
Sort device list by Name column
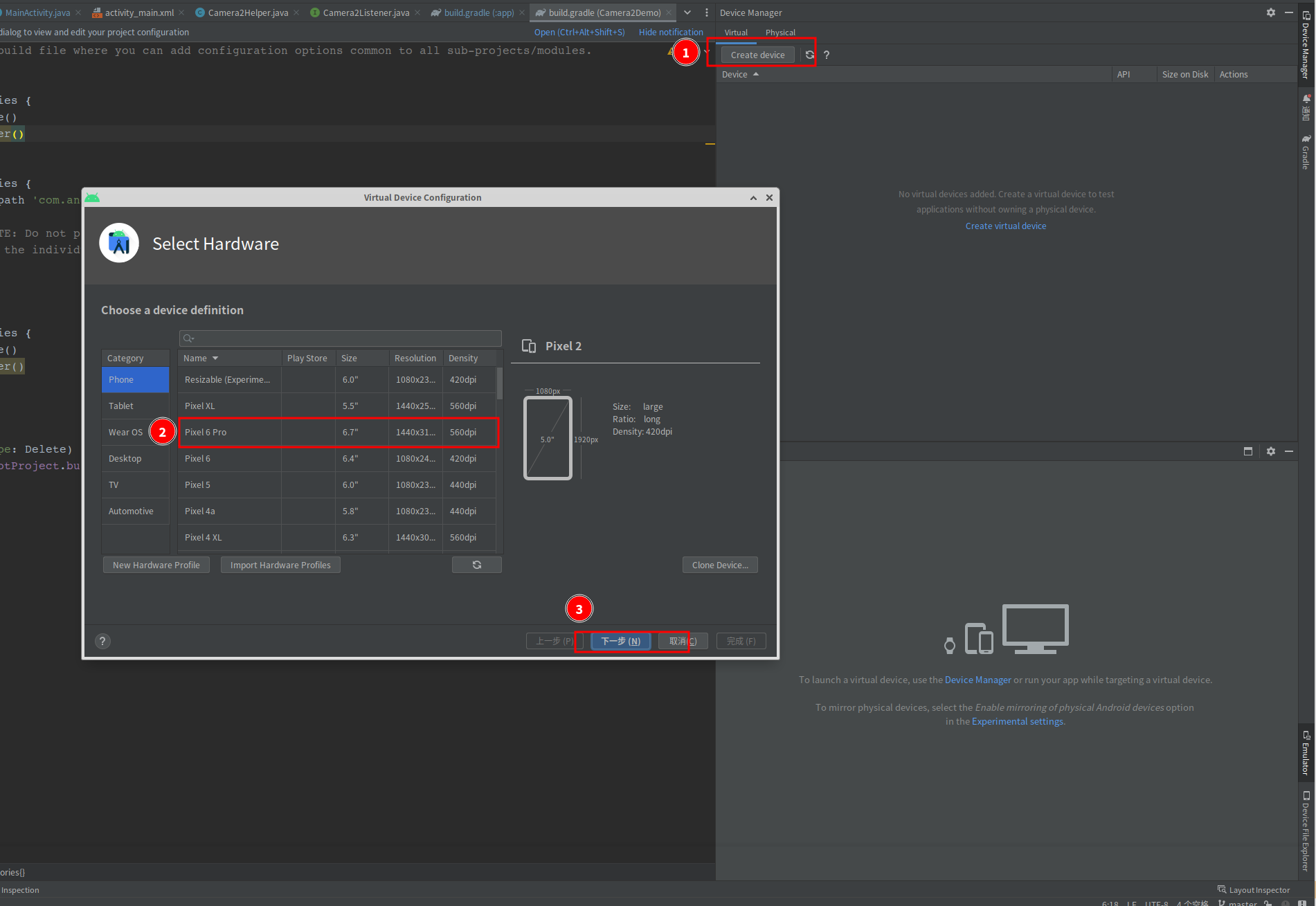[x=229, y=358]
